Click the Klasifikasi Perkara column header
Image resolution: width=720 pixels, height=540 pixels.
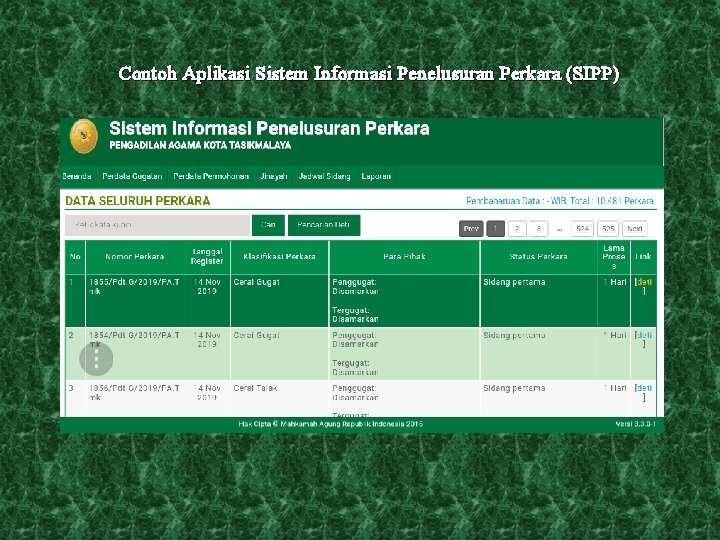pos(279,257)
